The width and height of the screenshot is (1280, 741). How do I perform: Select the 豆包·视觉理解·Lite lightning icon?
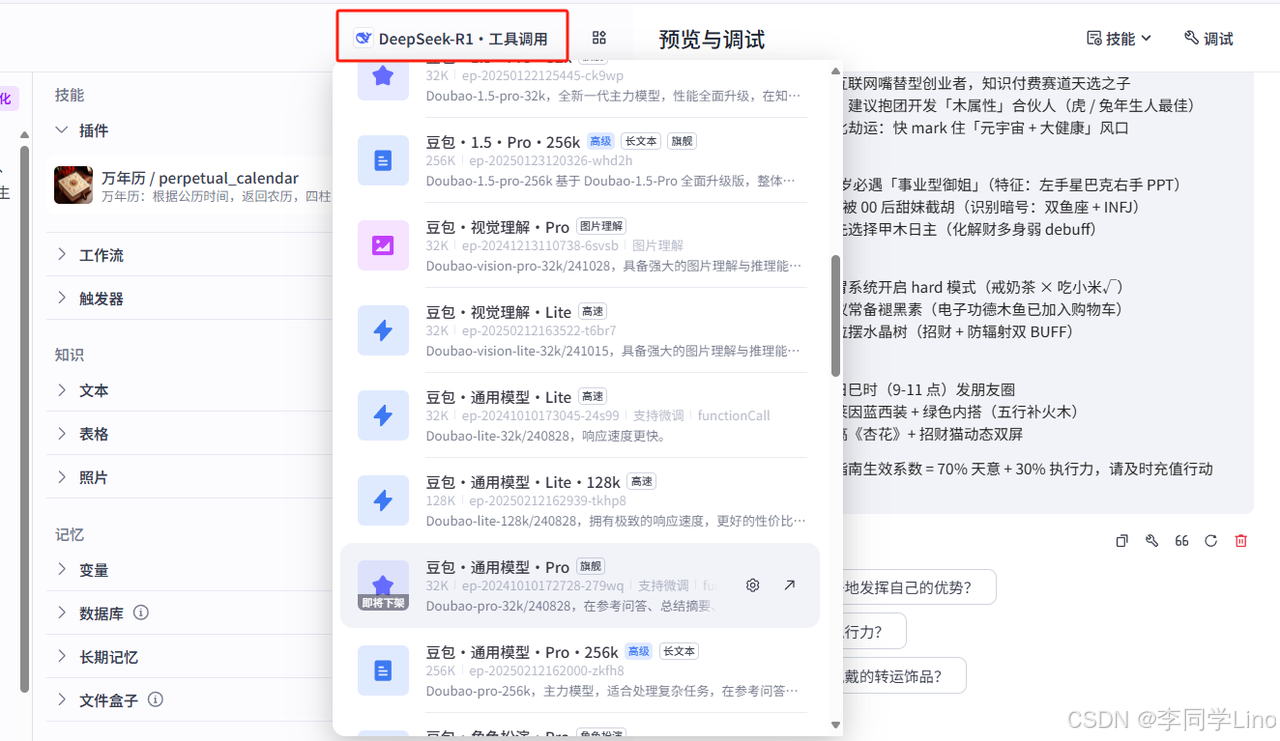383,330
